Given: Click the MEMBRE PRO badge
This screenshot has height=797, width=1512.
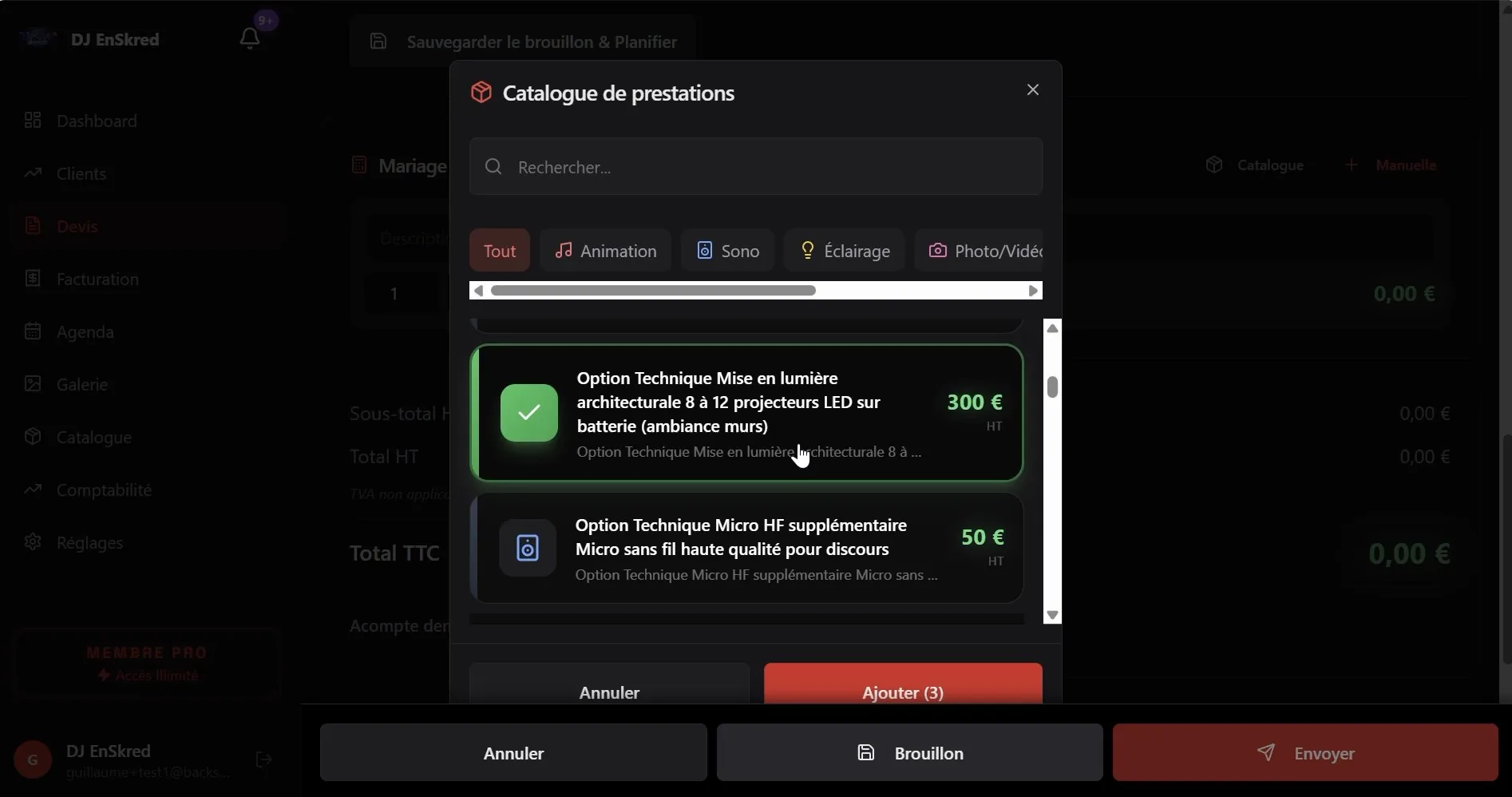Looking at the screenshot, I should (x=148, y=664).
